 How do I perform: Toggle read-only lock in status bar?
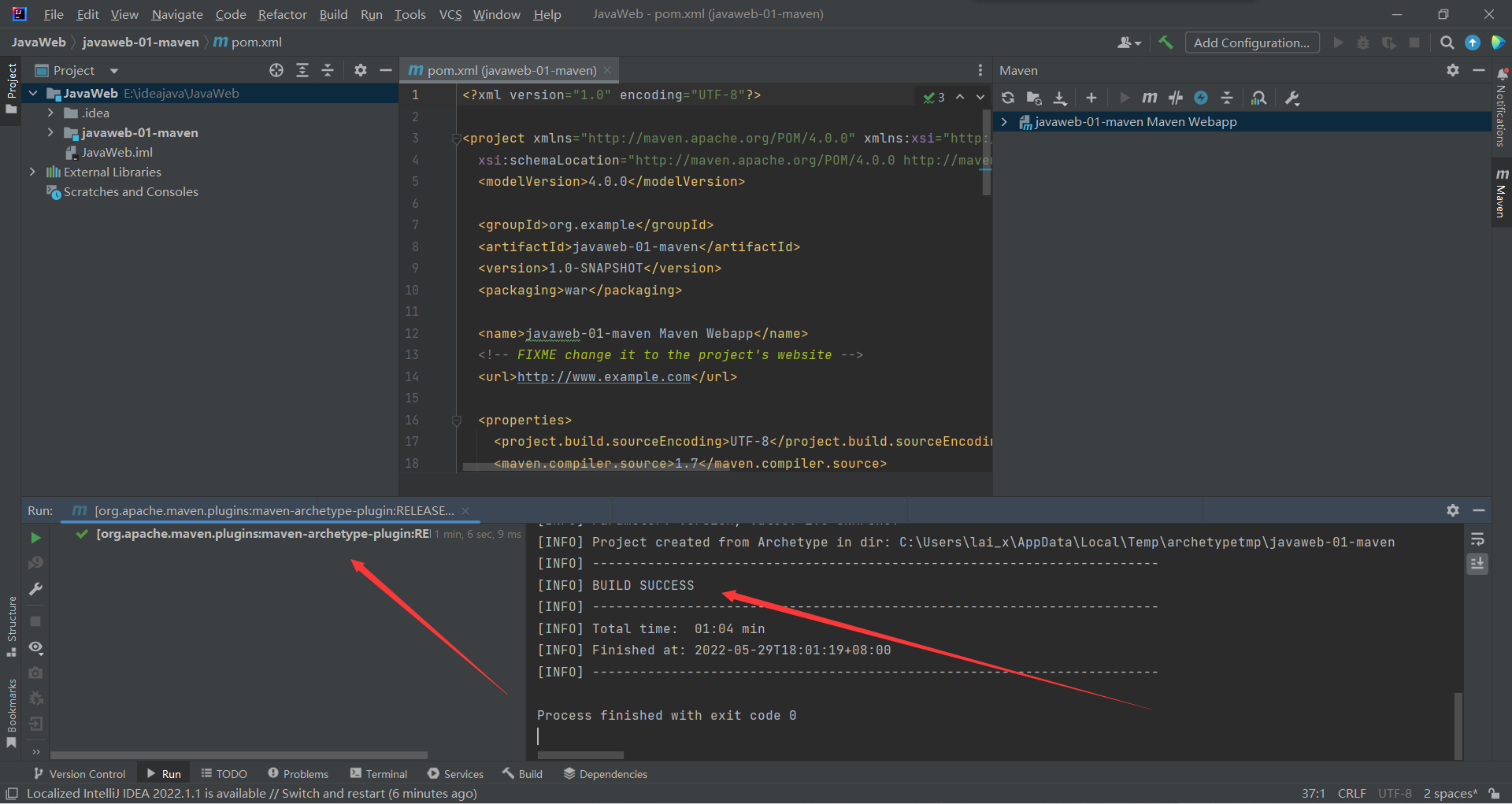click(x=1494, y=793)
